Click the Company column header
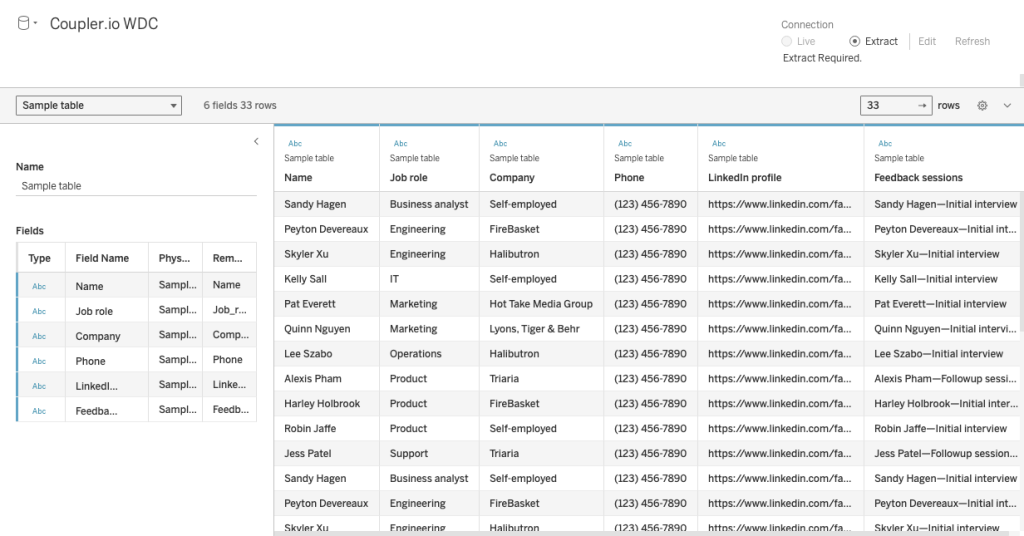Viewport: 1024px width, 536px height. (x=511, y=178)
